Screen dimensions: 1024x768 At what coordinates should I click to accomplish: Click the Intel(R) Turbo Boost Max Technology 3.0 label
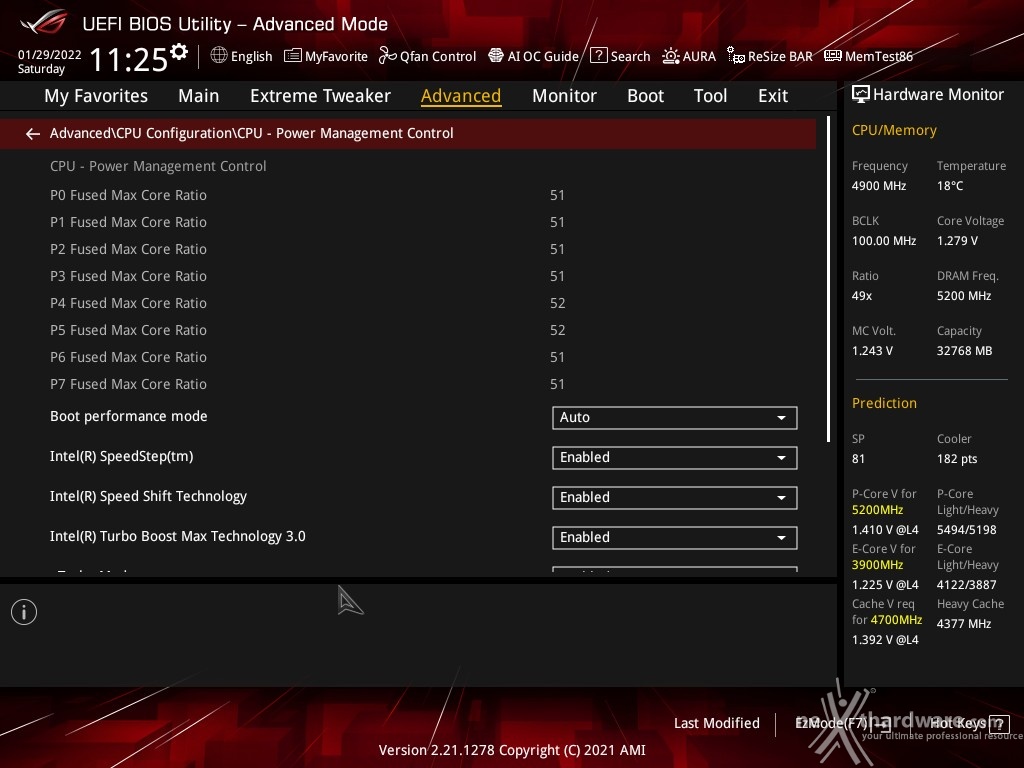click(x=178, y=536)
